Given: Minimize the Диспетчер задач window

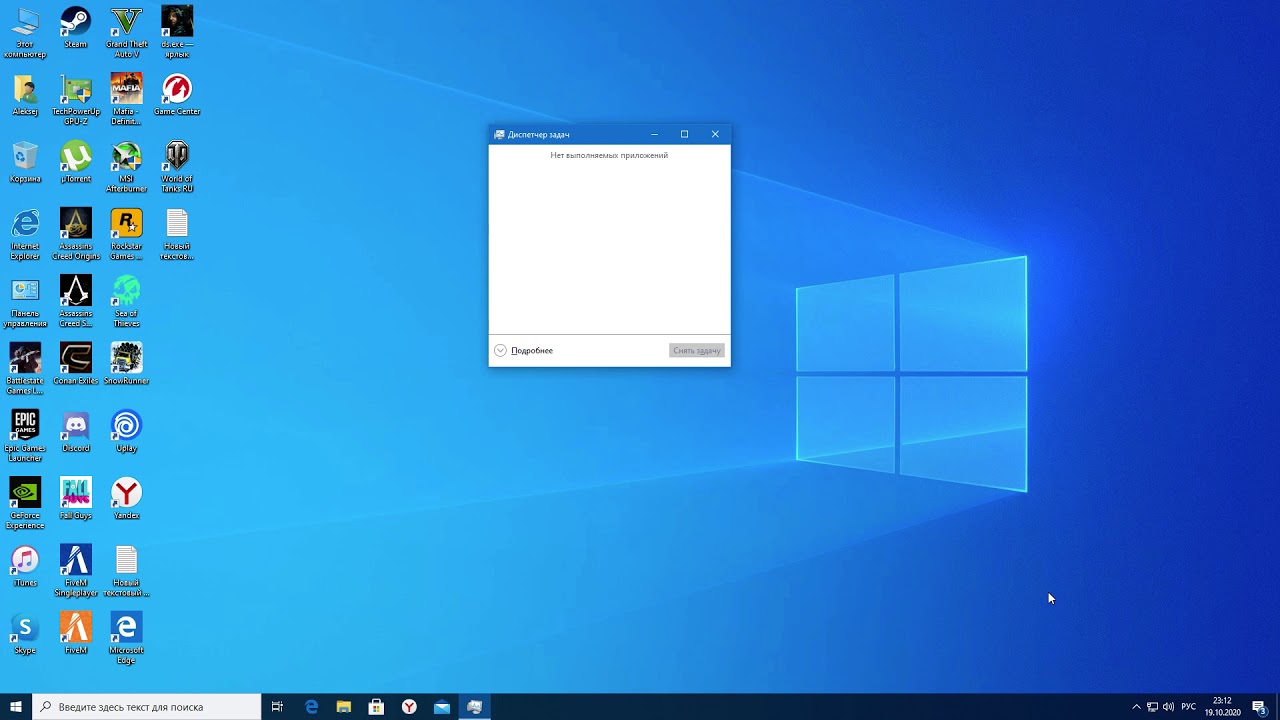Looking at the screenshot, I should pos(654,134).
